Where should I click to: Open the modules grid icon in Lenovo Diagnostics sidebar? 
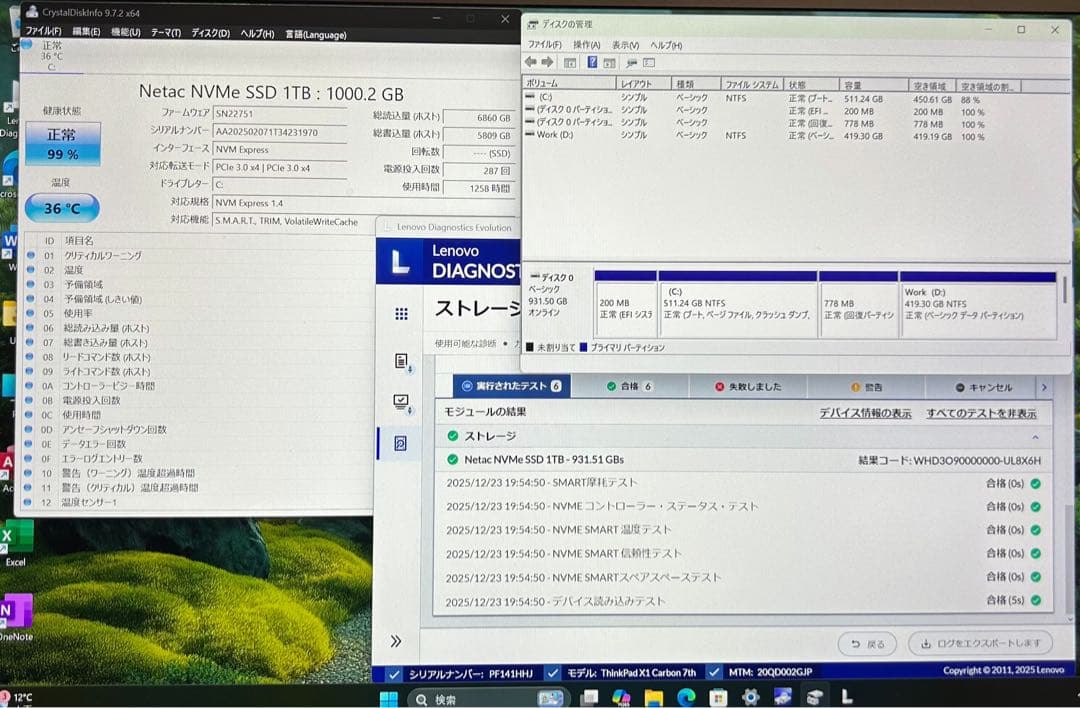398,313
